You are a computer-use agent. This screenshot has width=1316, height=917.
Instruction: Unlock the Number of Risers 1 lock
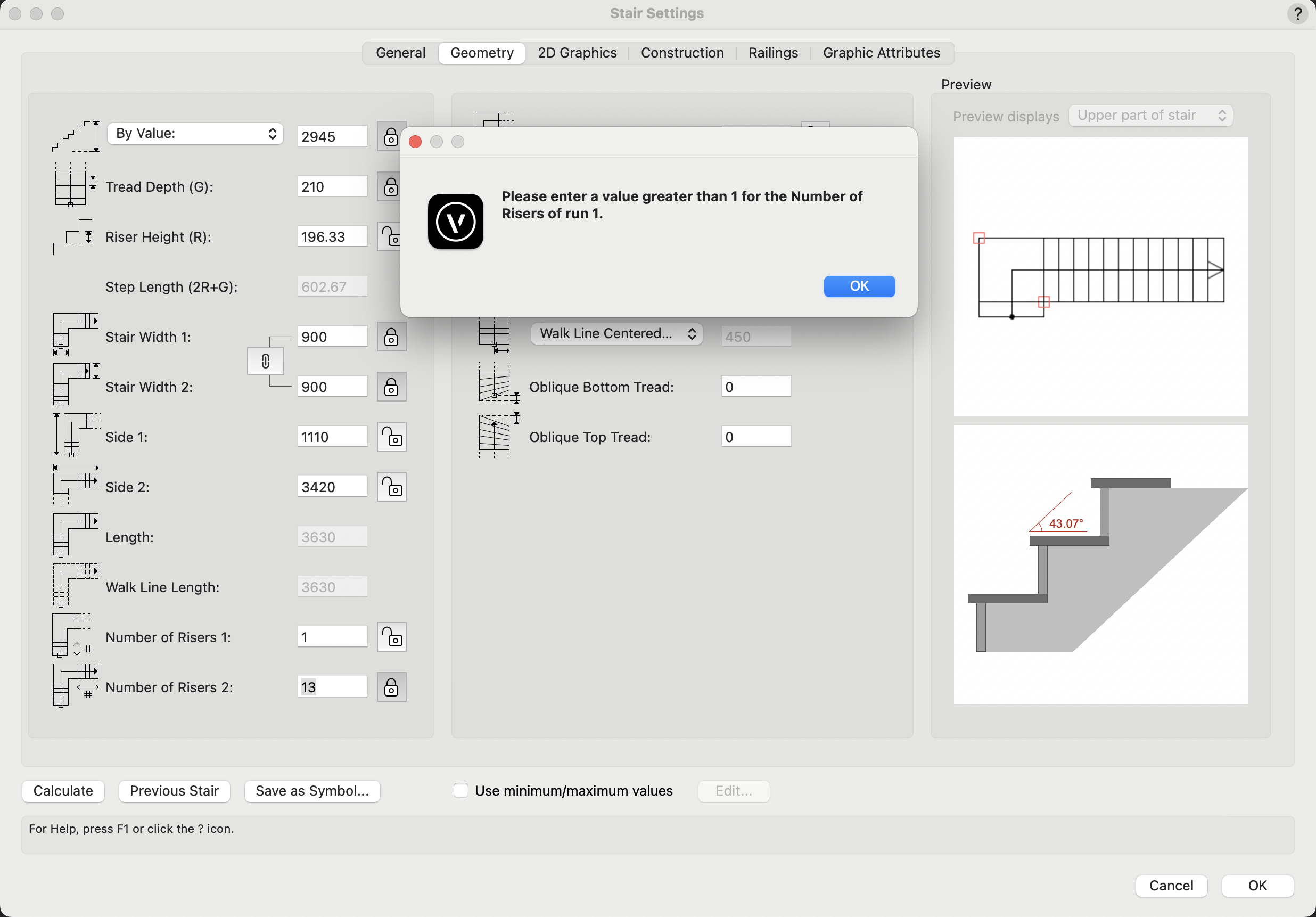pyautogui.click(x=391, y=637)
